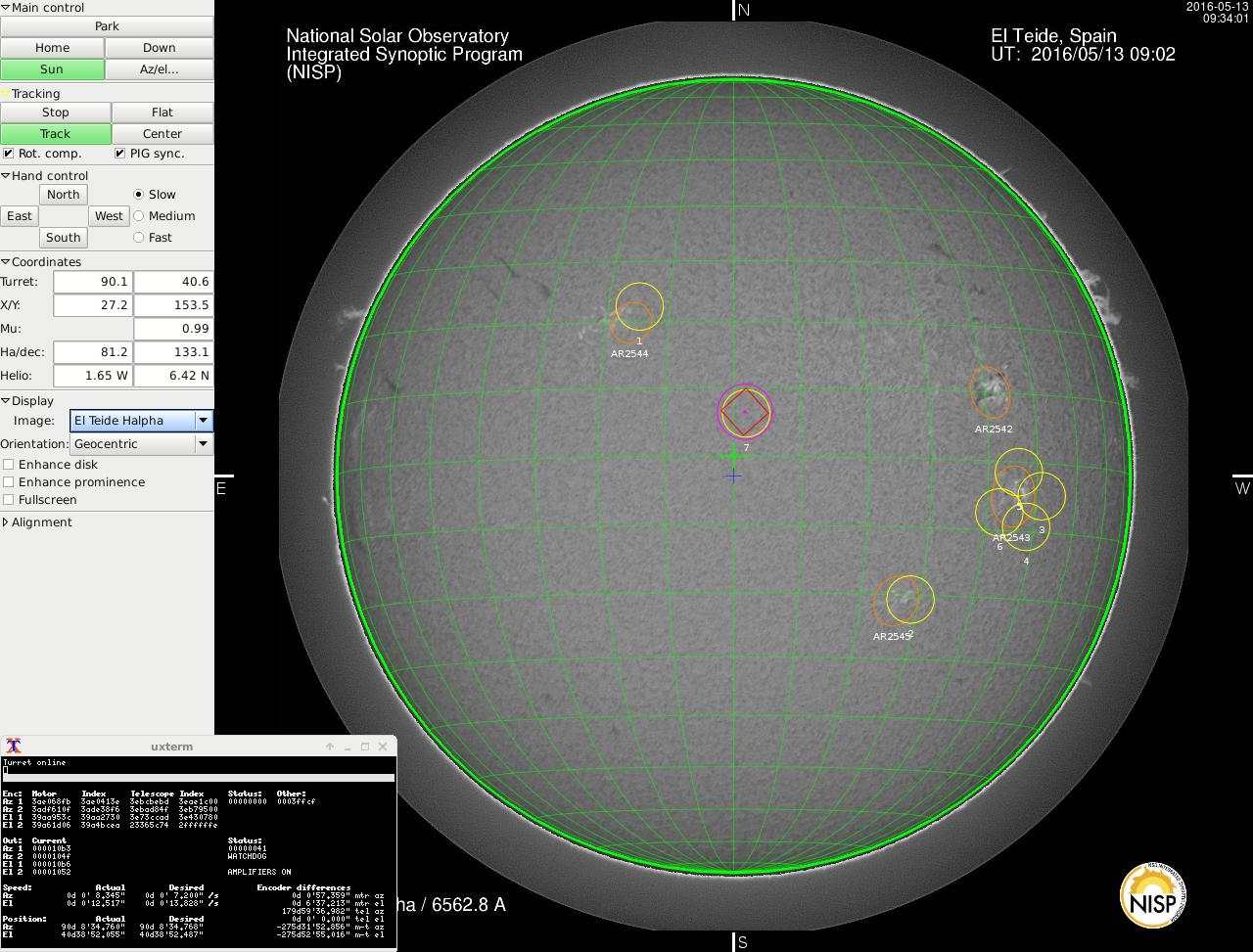This screenshot has height=952, width=1253.
Task: Click the uxterm shade arrow icon
Action: point(330,747)
